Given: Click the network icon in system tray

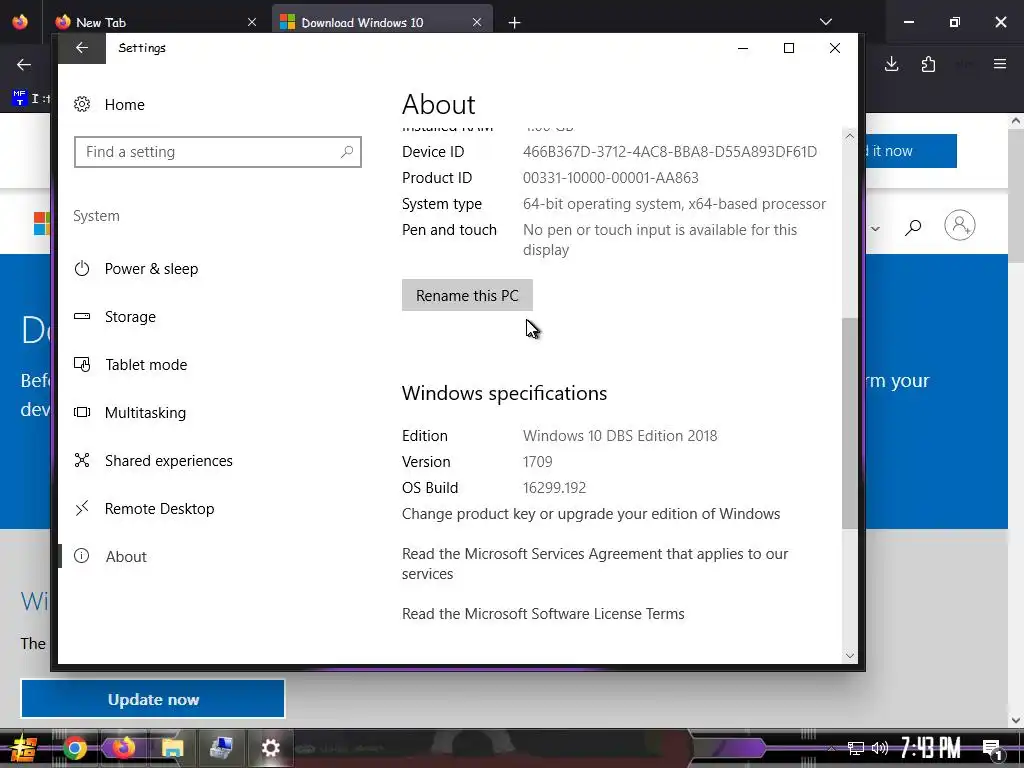Looking at the screenshot, I should click(856, 748).
